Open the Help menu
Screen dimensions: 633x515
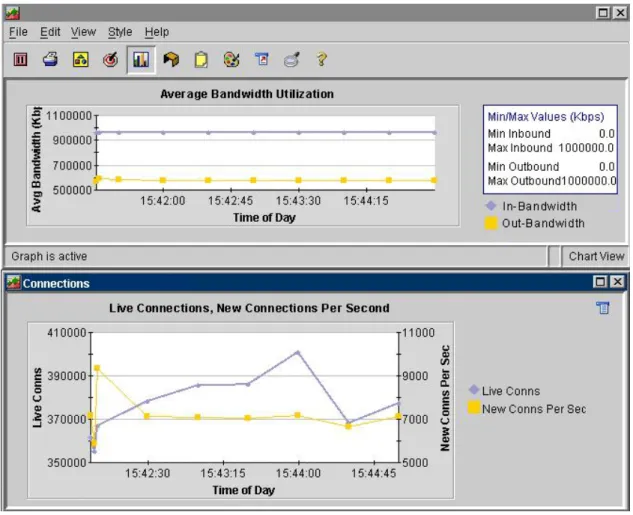(x=157, y=32)
